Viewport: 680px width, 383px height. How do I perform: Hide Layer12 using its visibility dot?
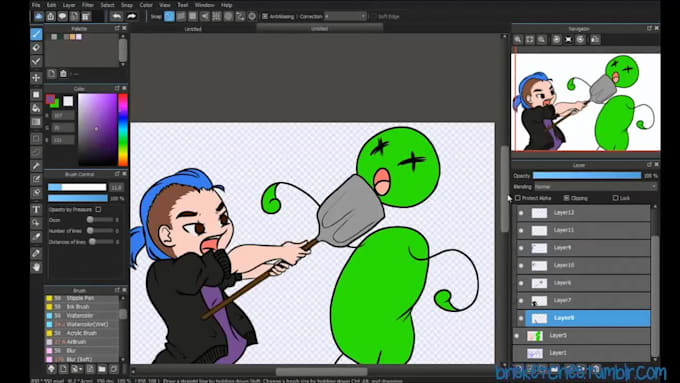pos(521,213)
